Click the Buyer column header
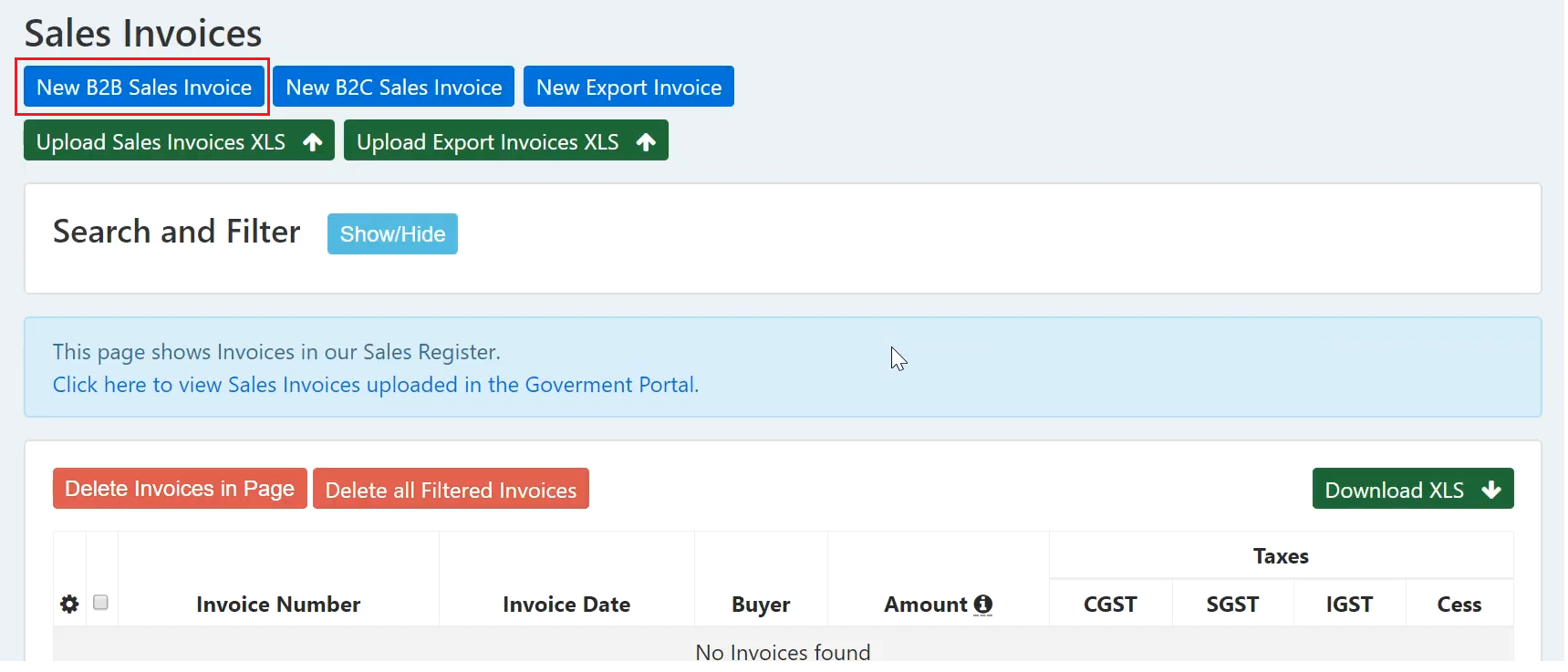1568x672 pixels. [x=761, y=605]
